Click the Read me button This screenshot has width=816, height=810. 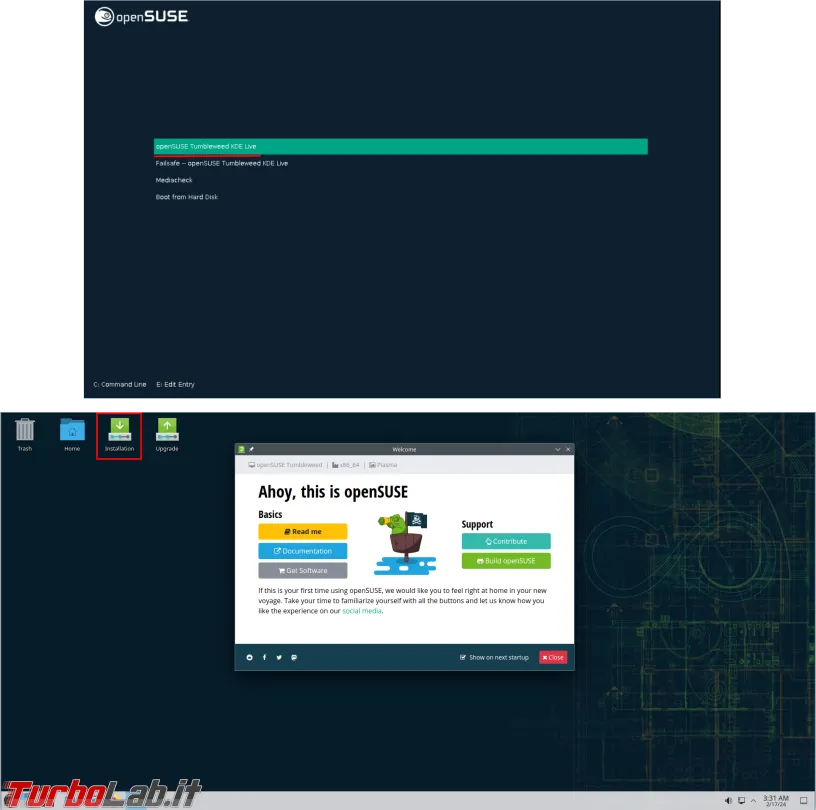point(303,531)
